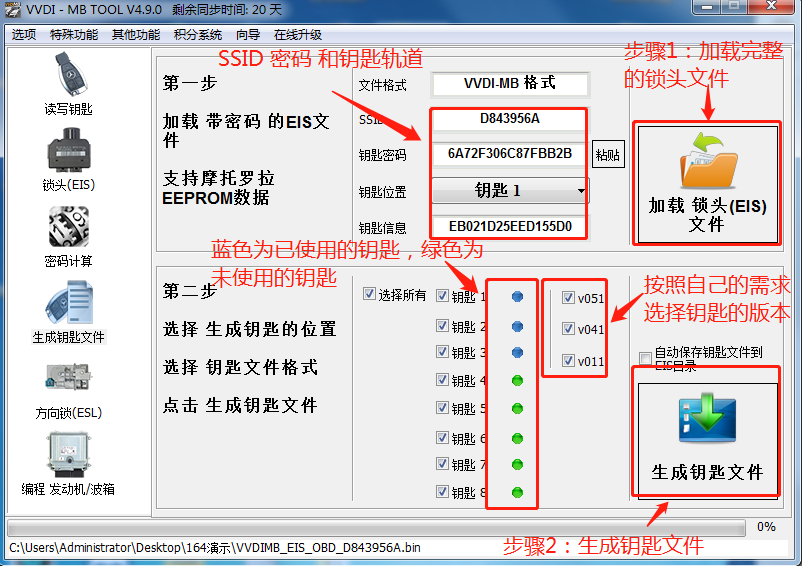Viewport: 802px width, 566px height.
Task: Click the green status dot for 钥匙 6
Action: 517,439
